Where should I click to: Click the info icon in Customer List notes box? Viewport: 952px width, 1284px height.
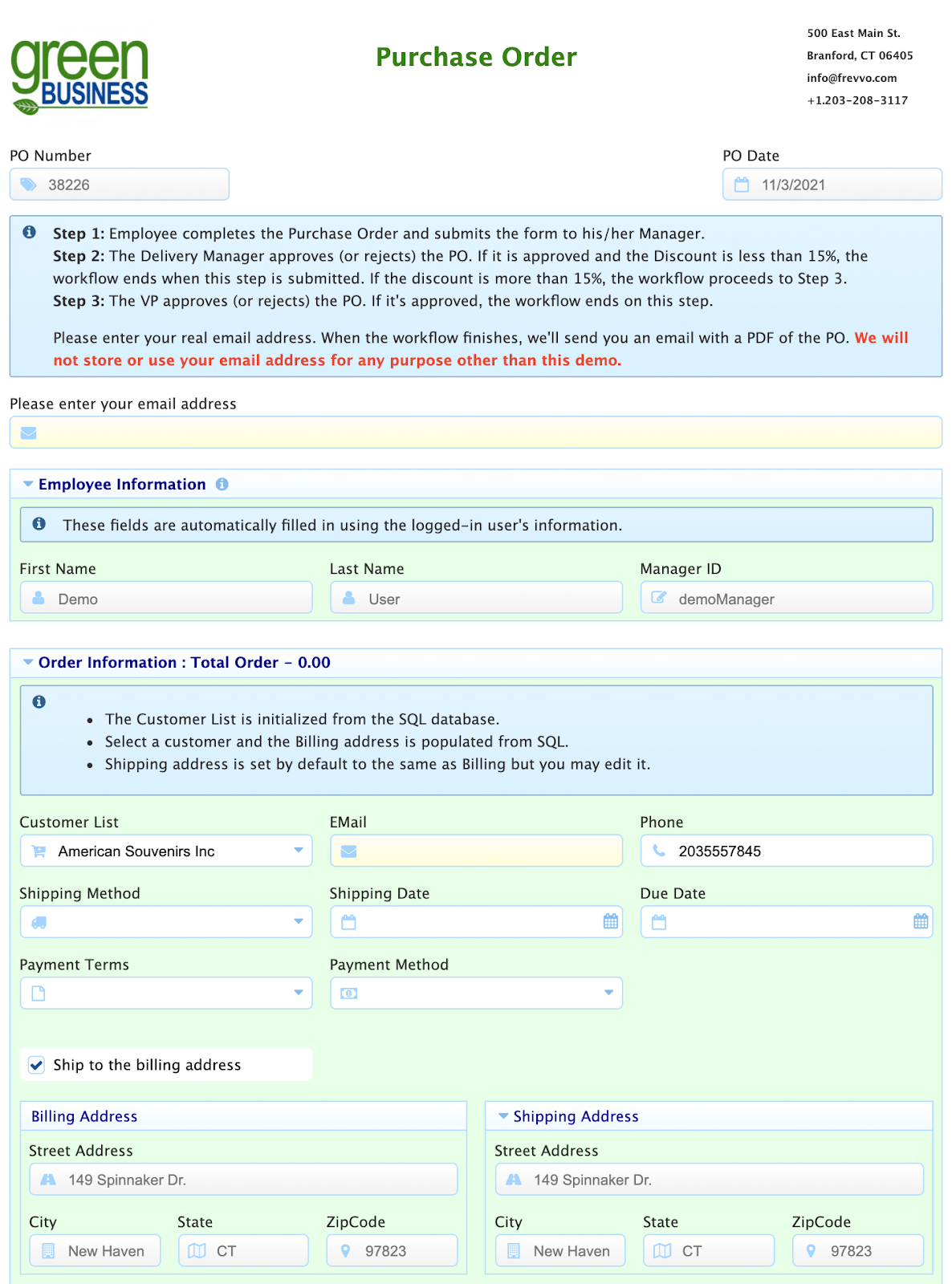tap(39, 701)
